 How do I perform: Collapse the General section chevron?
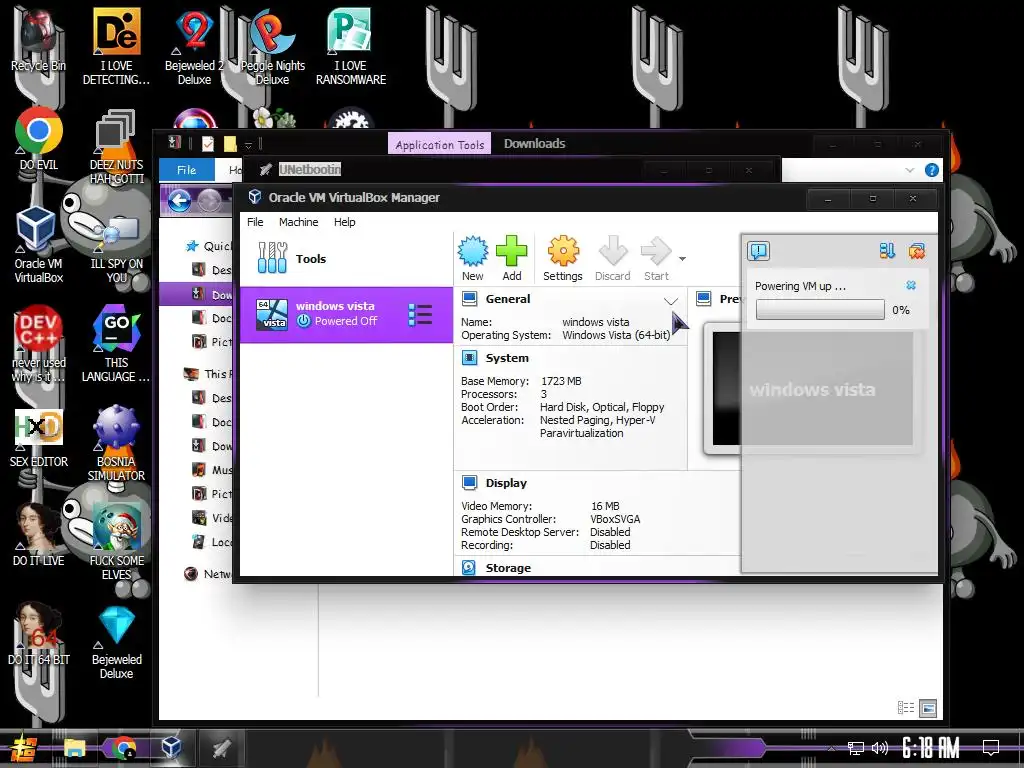(671, 300)
